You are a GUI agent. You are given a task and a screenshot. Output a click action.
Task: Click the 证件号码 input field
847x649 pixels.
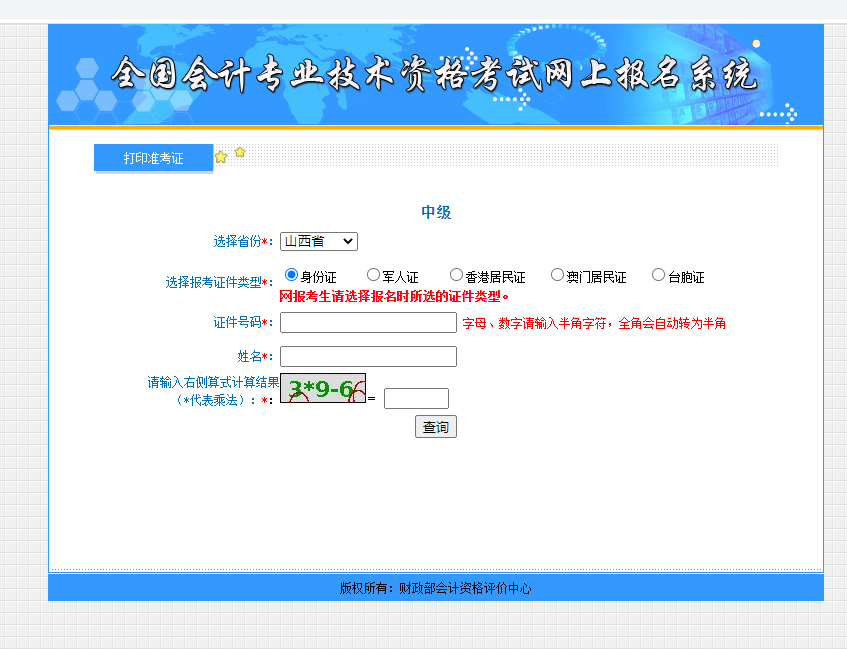368,322
